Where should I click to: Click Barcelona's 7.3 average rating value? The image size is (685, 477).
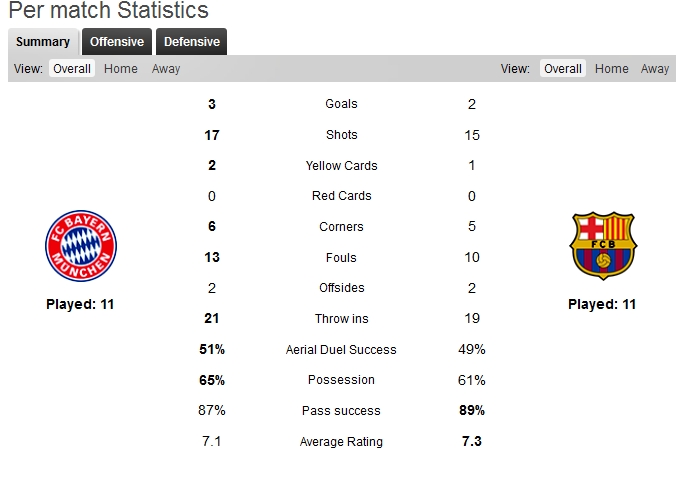tap(472, 441)
